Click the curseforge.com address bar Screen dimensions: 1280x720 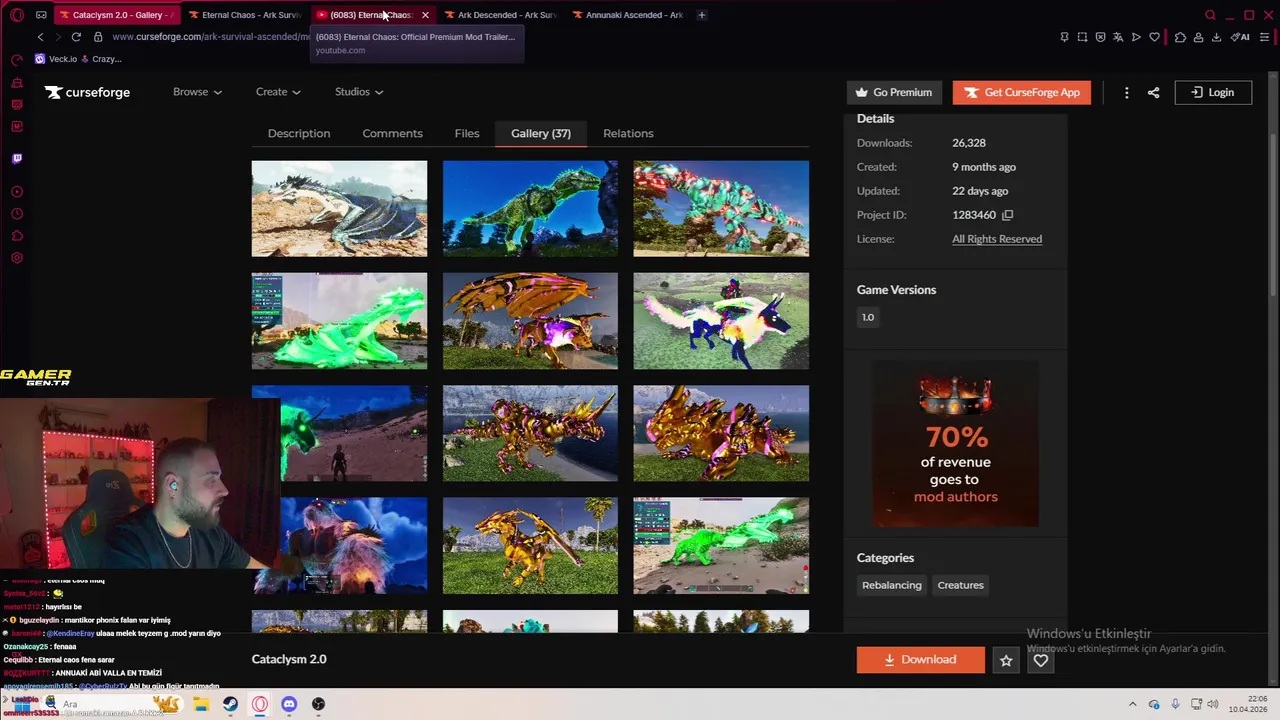point(211,37)
